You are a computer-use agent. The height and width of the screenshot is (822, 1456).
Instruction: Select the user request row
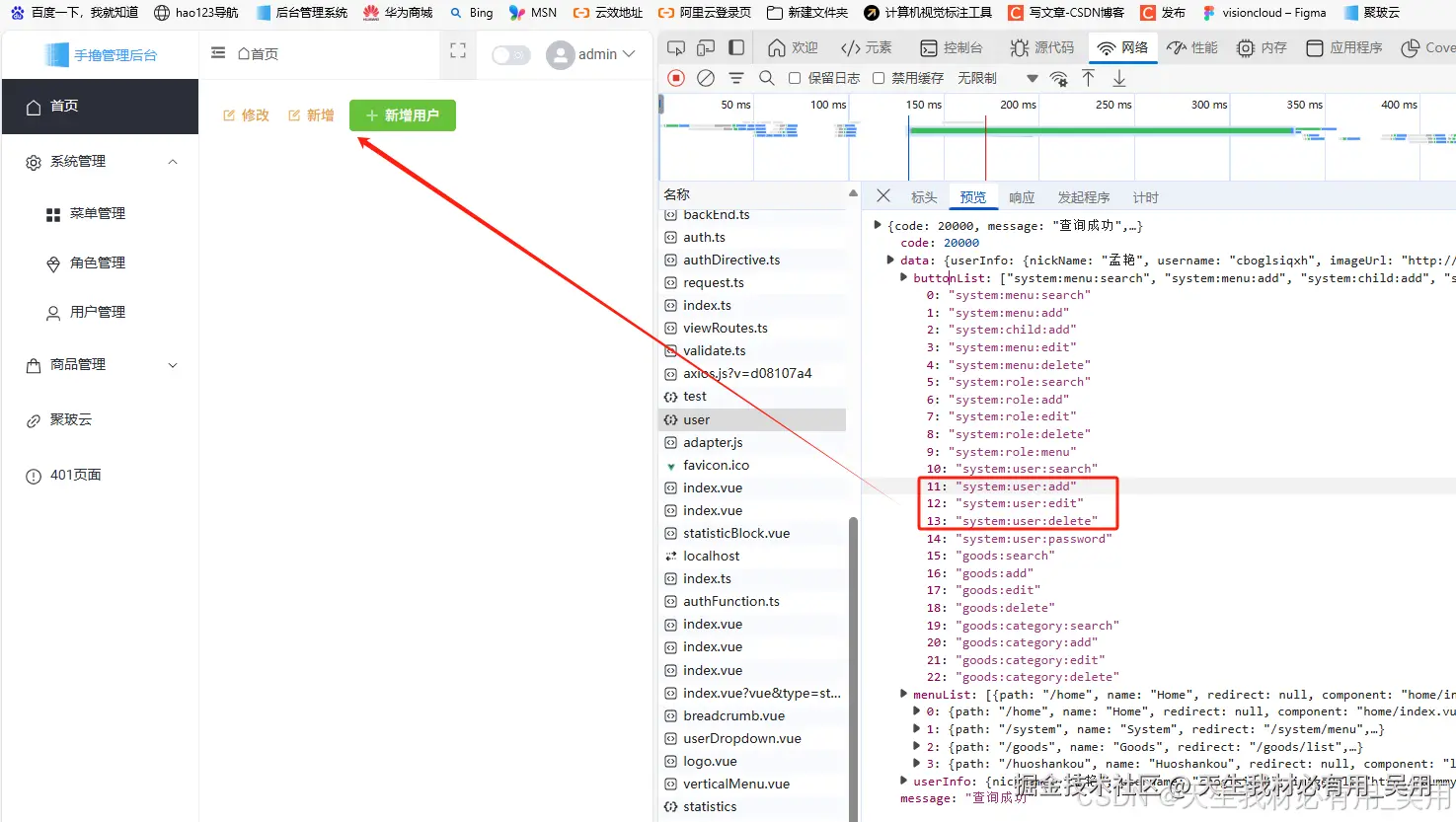(x=752, y=419)
